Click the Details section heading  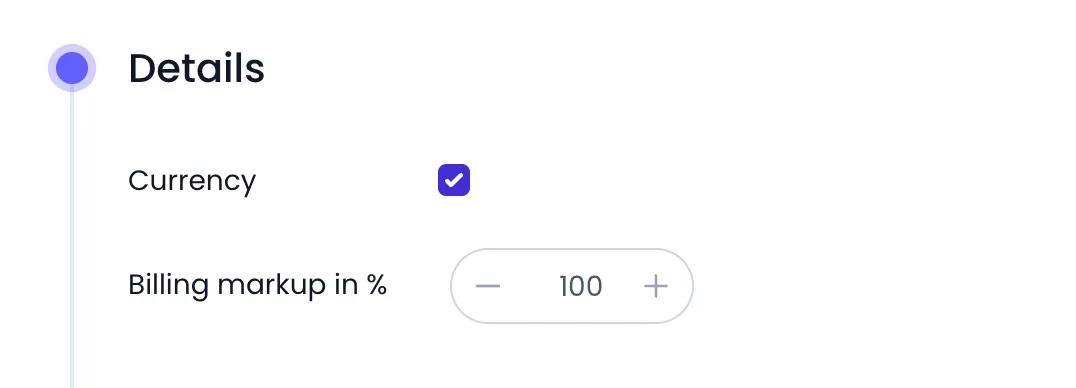pyautogui.click(x=196, y=68)
